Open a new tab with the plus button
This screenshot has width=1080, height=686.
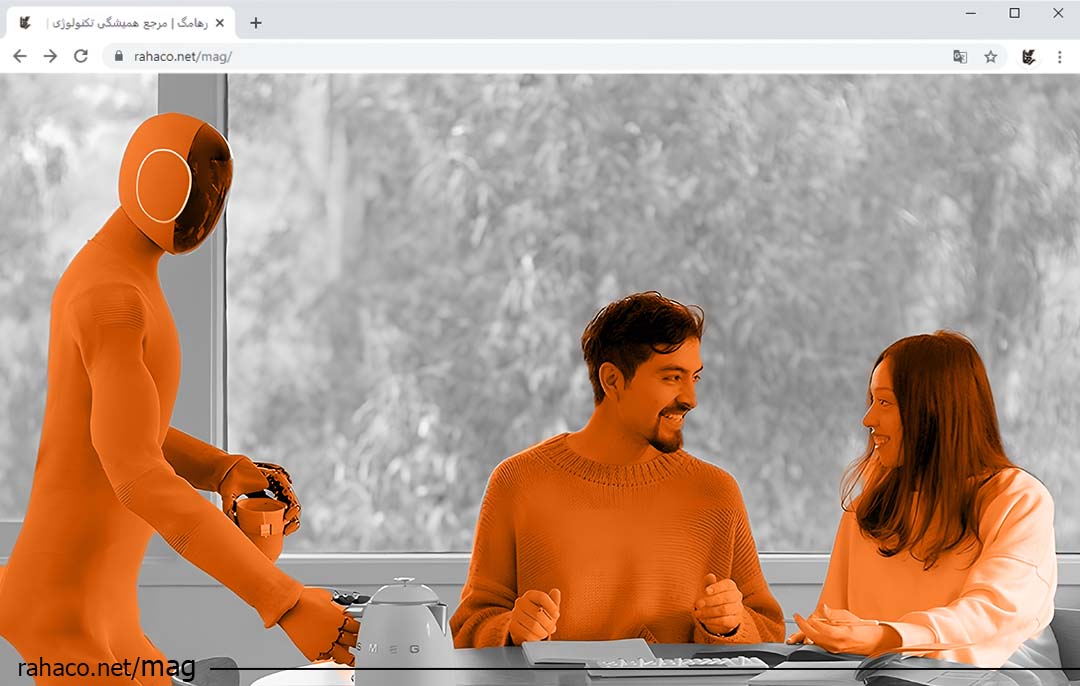click(256, 23)
